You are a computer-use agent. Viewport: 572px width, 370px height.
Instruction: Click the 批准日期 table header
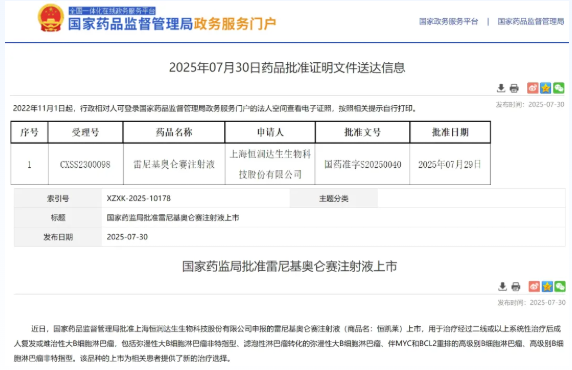click(450, 132)
